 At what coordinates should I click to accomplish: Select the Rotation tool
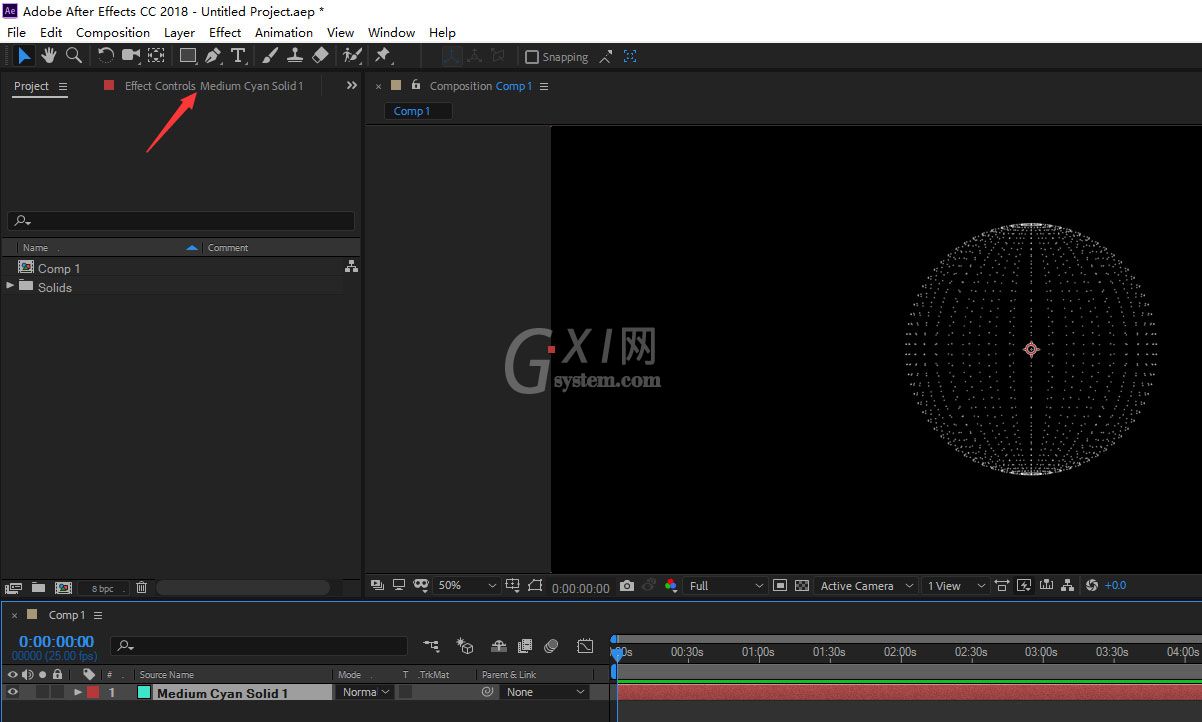[x=105, y=56]
